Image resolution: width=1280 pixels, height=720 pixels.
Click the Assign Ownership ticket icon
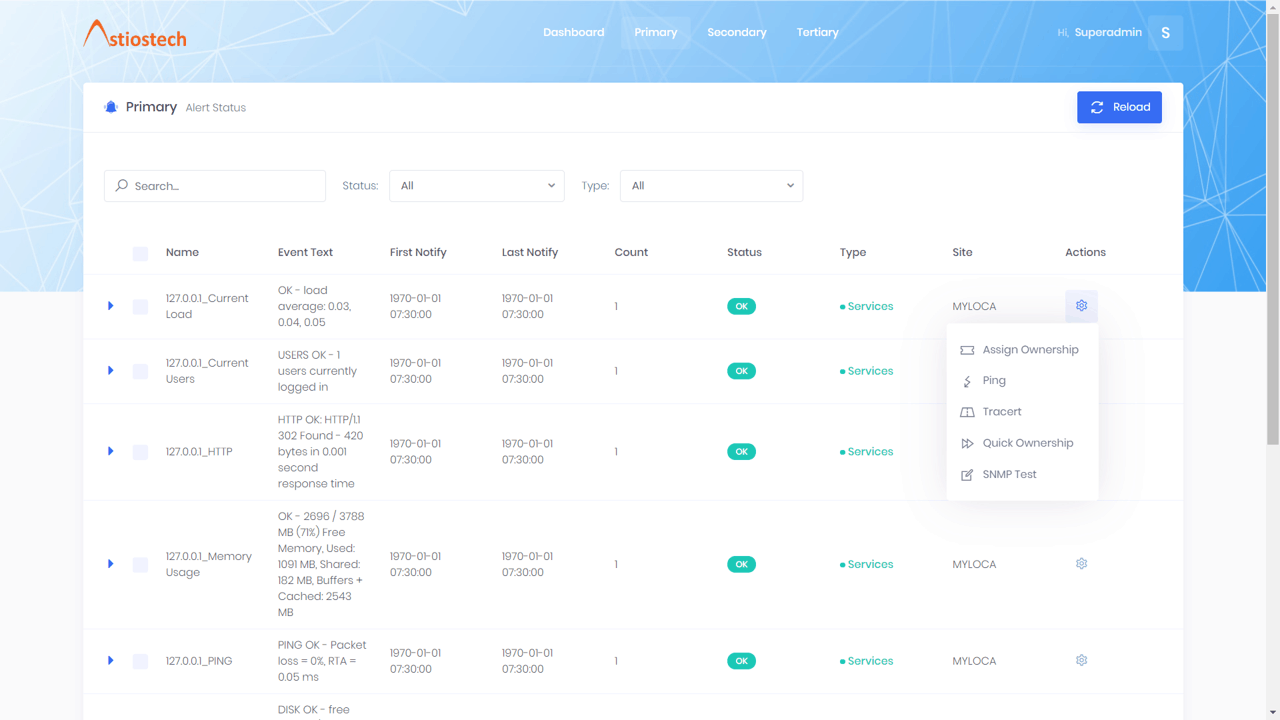click(x=967, y=350)
